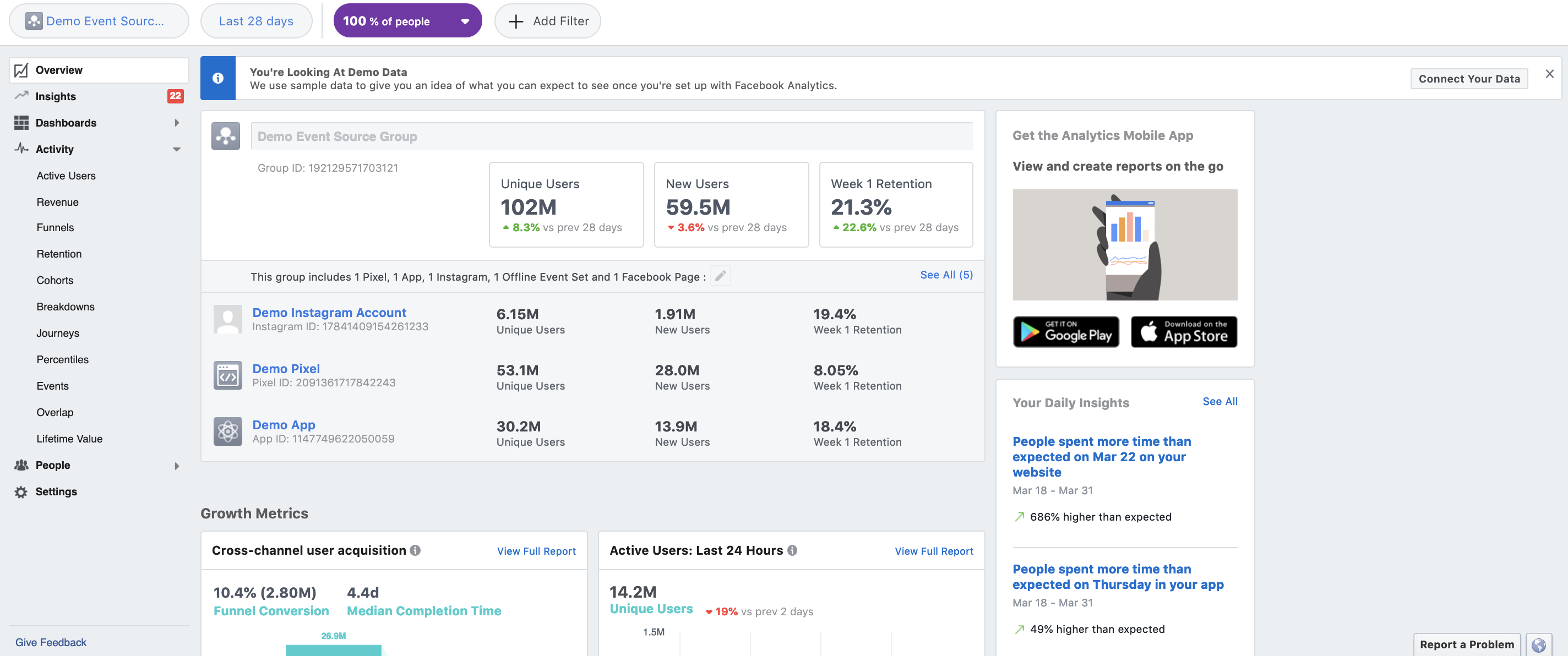
Task: Collapse the Activity section arrow
Action: [177, 150]
